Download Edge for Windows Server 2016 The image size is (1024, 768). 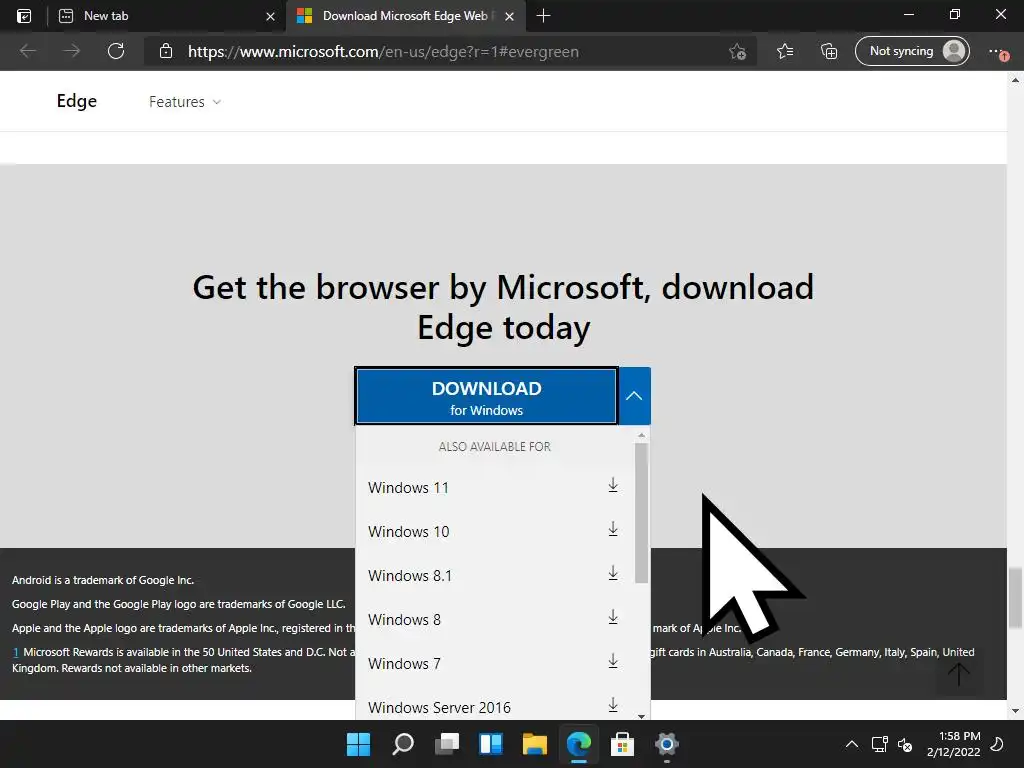click(x=613, y=705)
